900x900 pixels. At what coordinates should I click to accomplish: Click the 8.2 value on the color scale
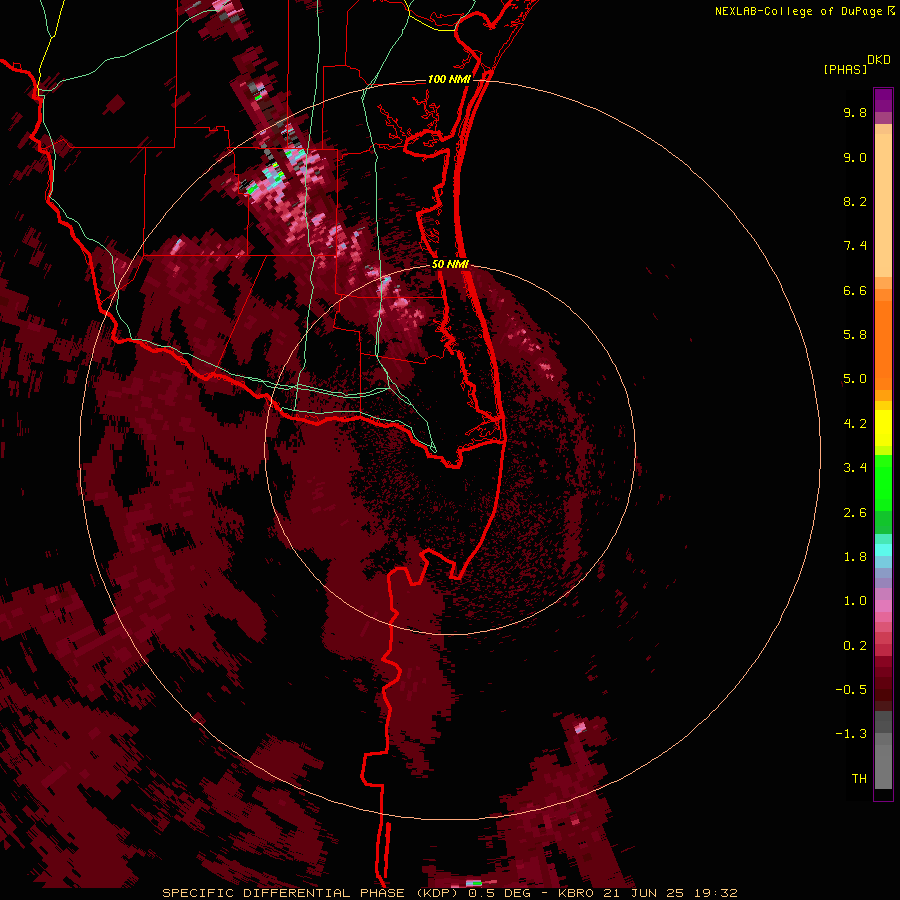coord(855,201)
